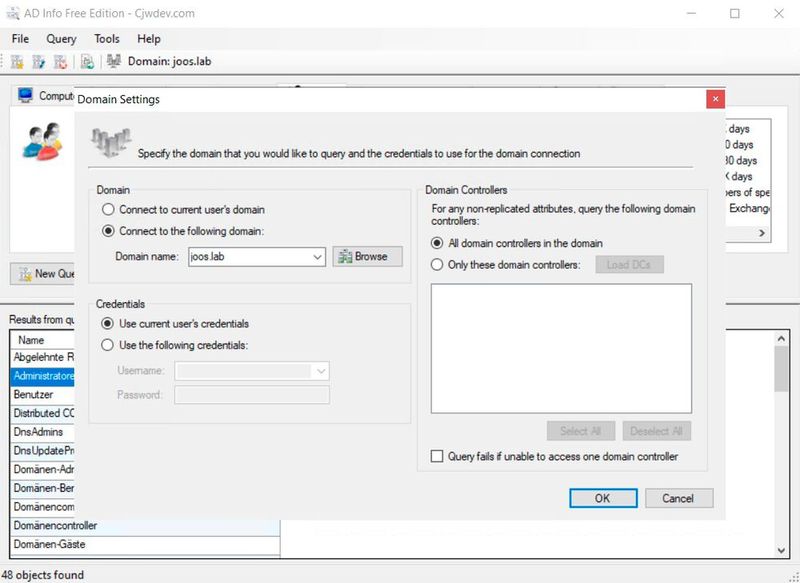This screenshot has width=800, height=583.
Task: Confirm the dialog with OK
Action: [x=603, y=498]
